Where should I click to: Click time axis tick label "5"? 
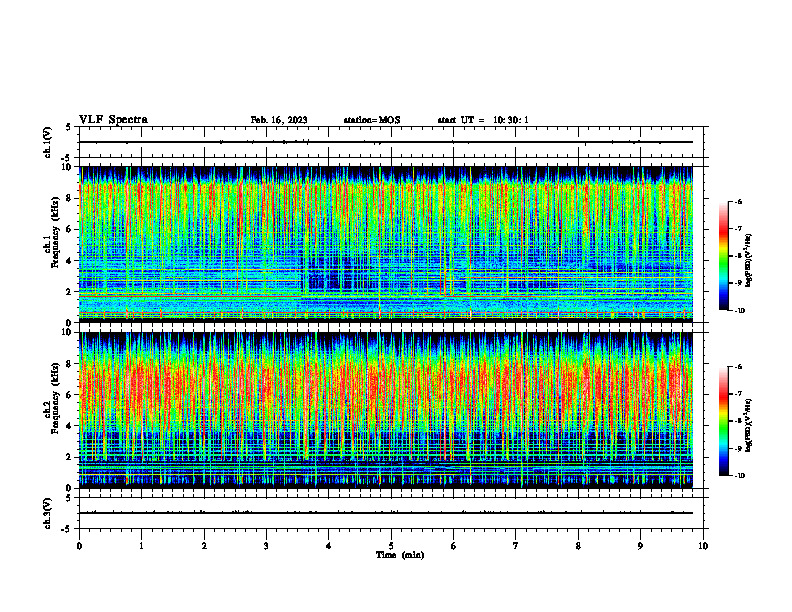391,546
